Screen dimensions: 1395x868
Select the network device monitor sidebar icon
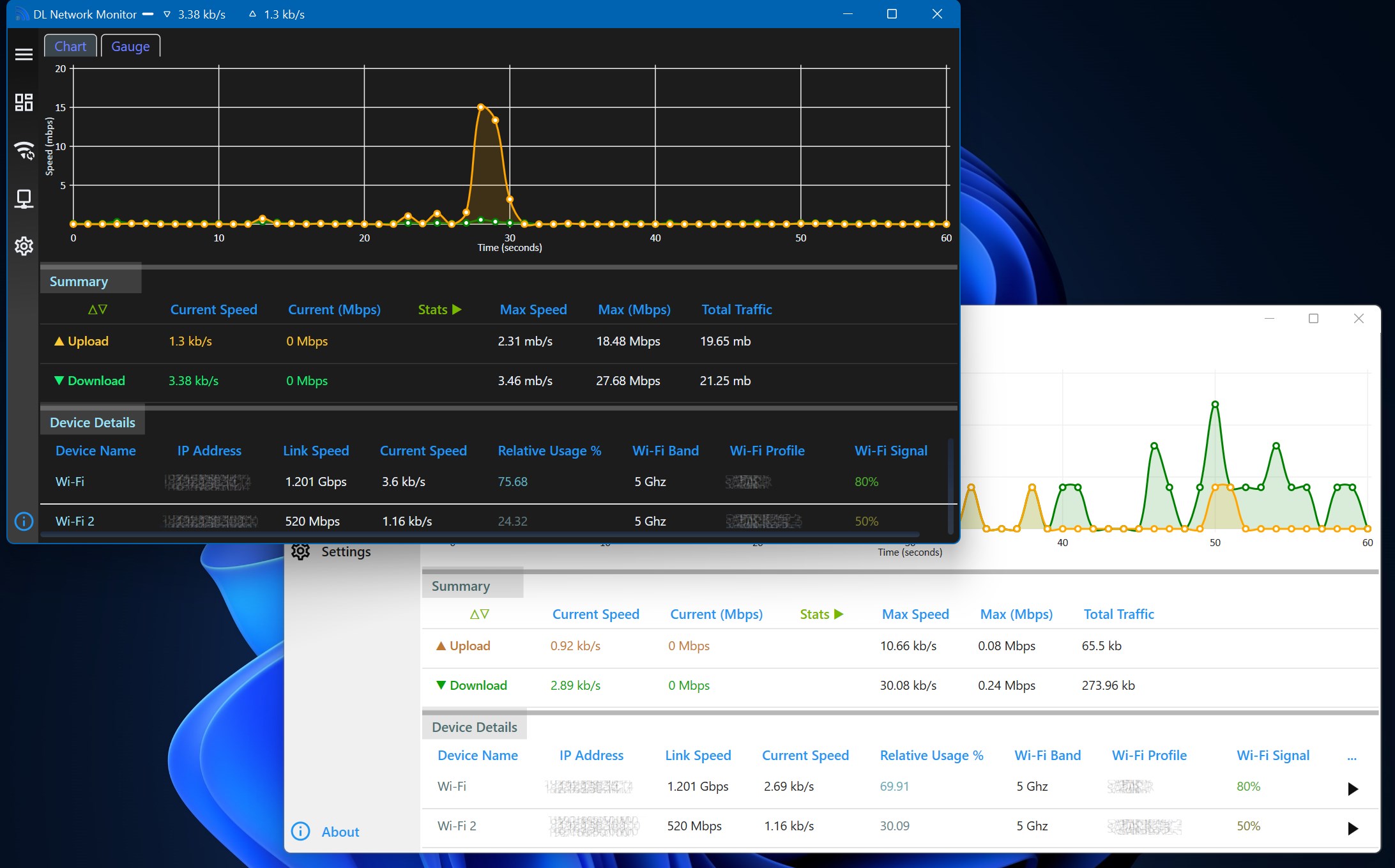pos(24,199)
